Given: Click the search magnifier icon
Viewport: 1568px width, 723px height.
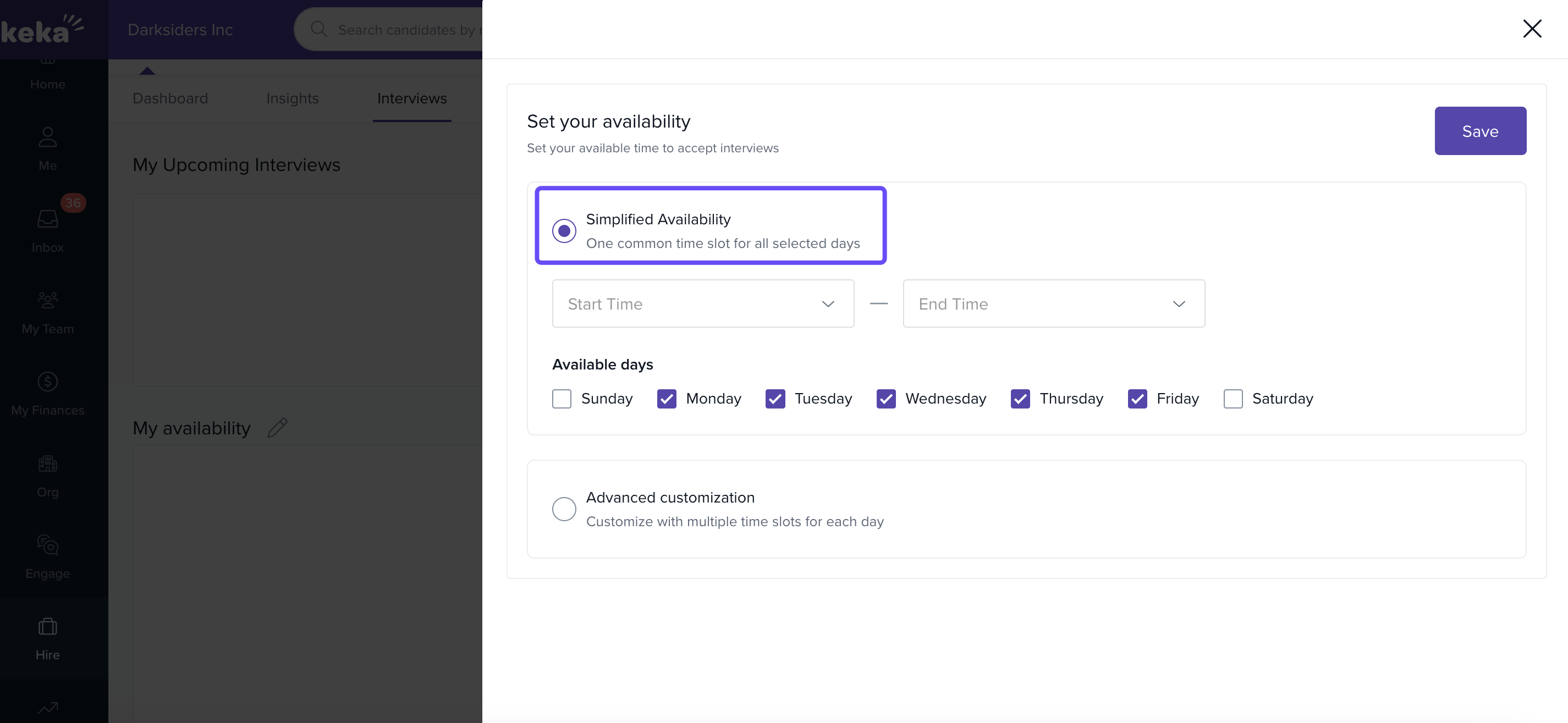Looking at the screenshot, I should point(318,29).
